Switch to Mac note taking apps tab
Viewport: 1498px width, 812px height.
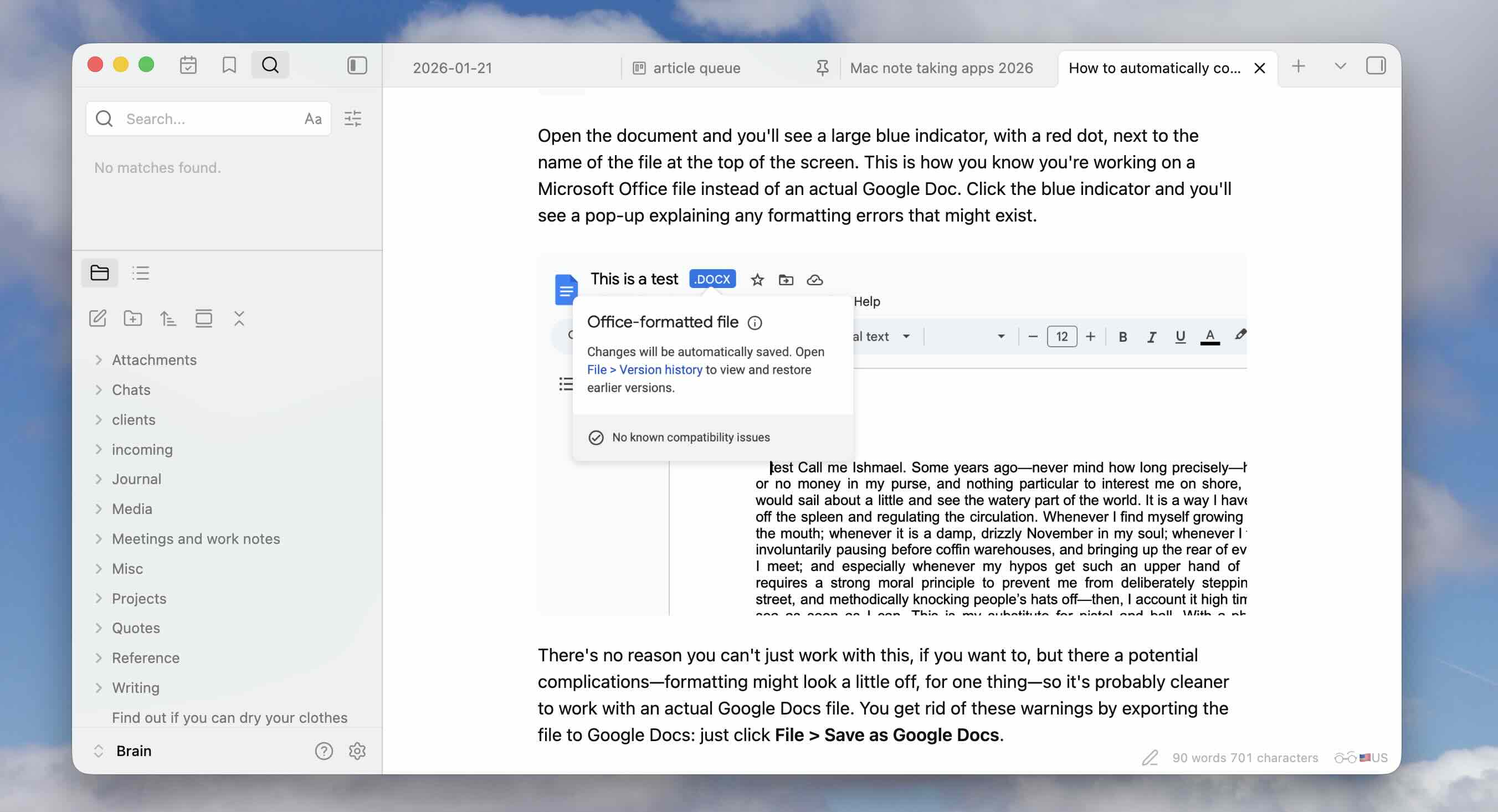(941, 68)
